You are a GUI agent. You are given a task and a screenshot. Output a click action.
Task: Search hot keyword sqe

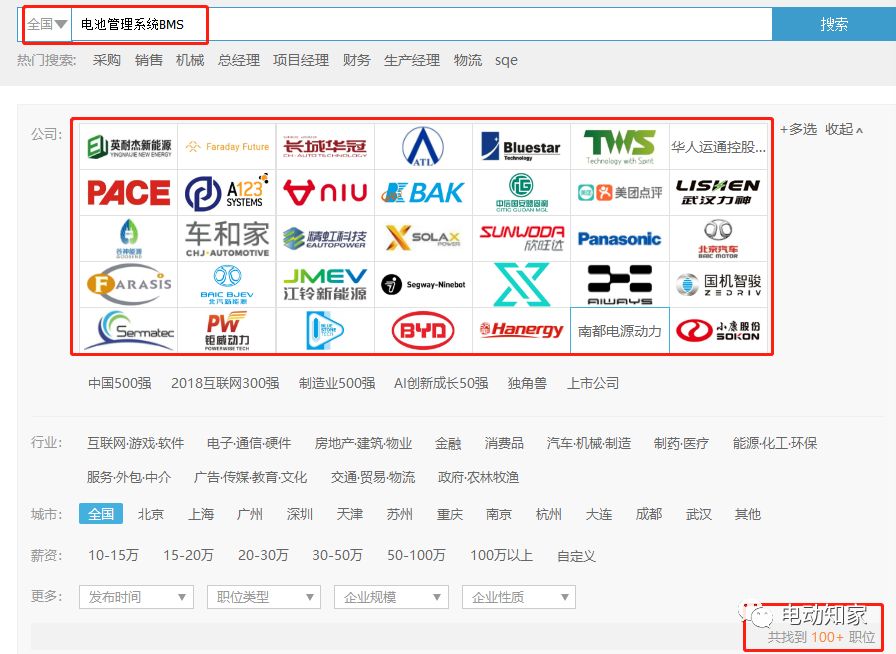point(506,61)
